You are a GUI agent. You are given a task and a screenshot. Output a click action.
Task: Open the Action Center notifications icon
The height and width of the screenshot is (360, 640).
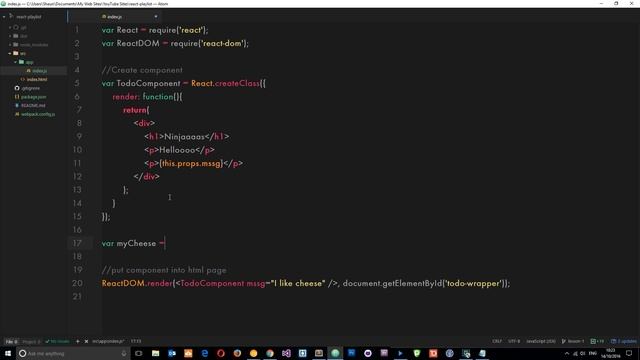pyautogui.click(x=629, y=353)
